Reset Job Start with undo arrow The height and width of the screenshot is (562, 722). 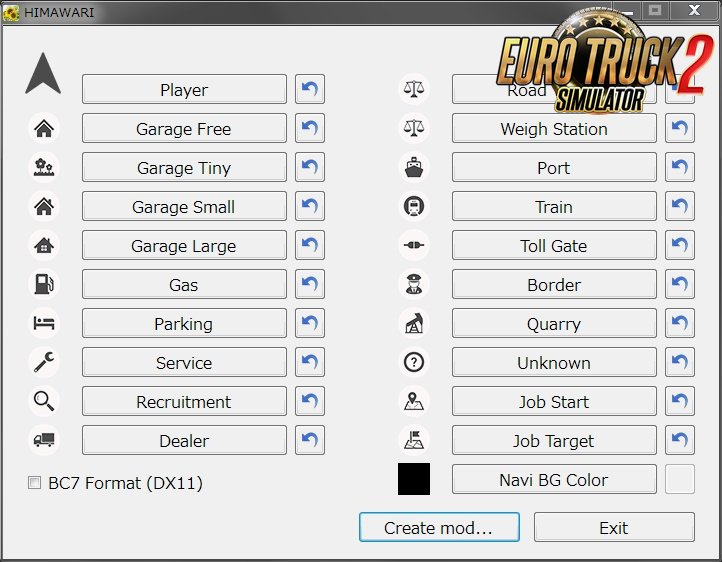[x=680, y=401]
